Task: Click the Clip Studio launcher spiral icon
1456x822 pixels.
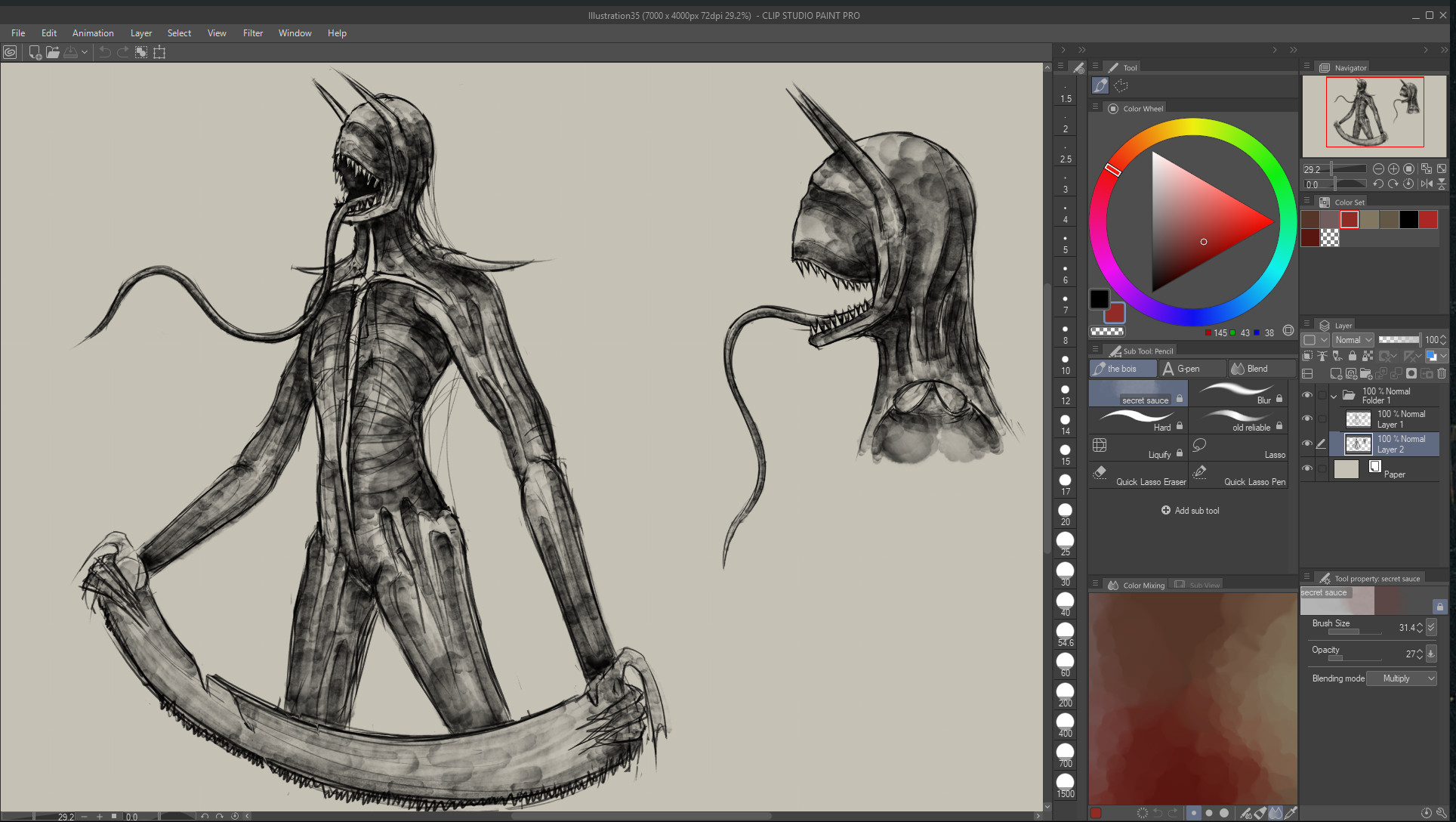Action: pyautogui.click(x=10, y=52)
